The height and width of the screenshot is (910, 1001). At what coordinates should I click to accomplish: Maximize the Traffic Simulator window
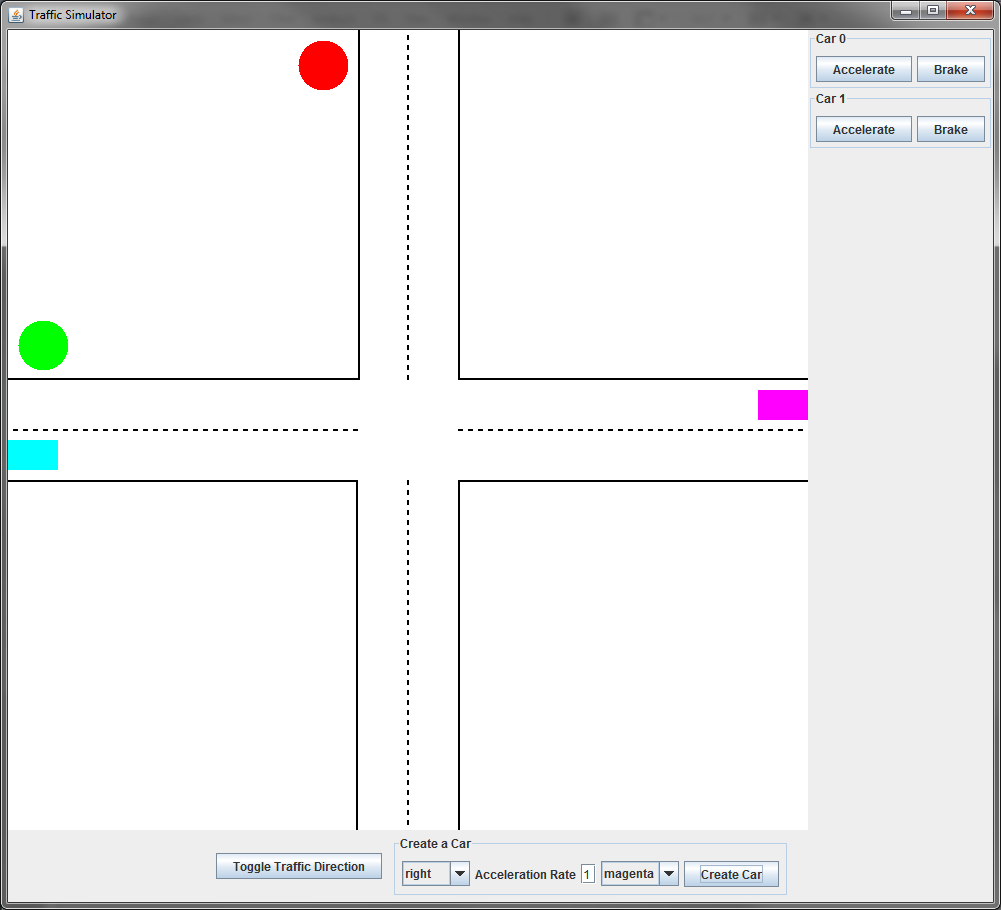(932, 11)
